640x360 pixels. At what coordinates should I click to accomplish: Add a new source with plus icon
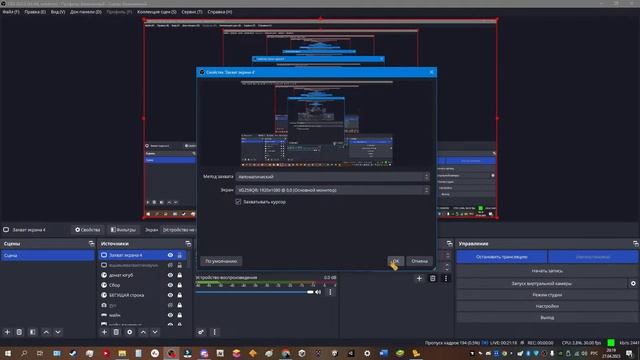(104, 332)
